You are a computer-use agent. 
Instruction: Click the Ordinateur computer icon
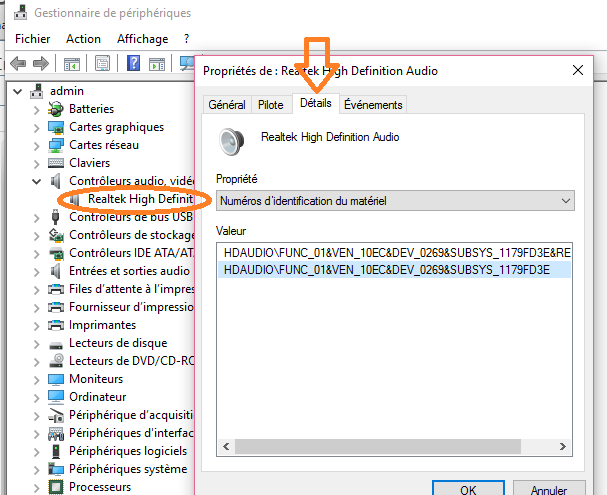coord(56,397)
